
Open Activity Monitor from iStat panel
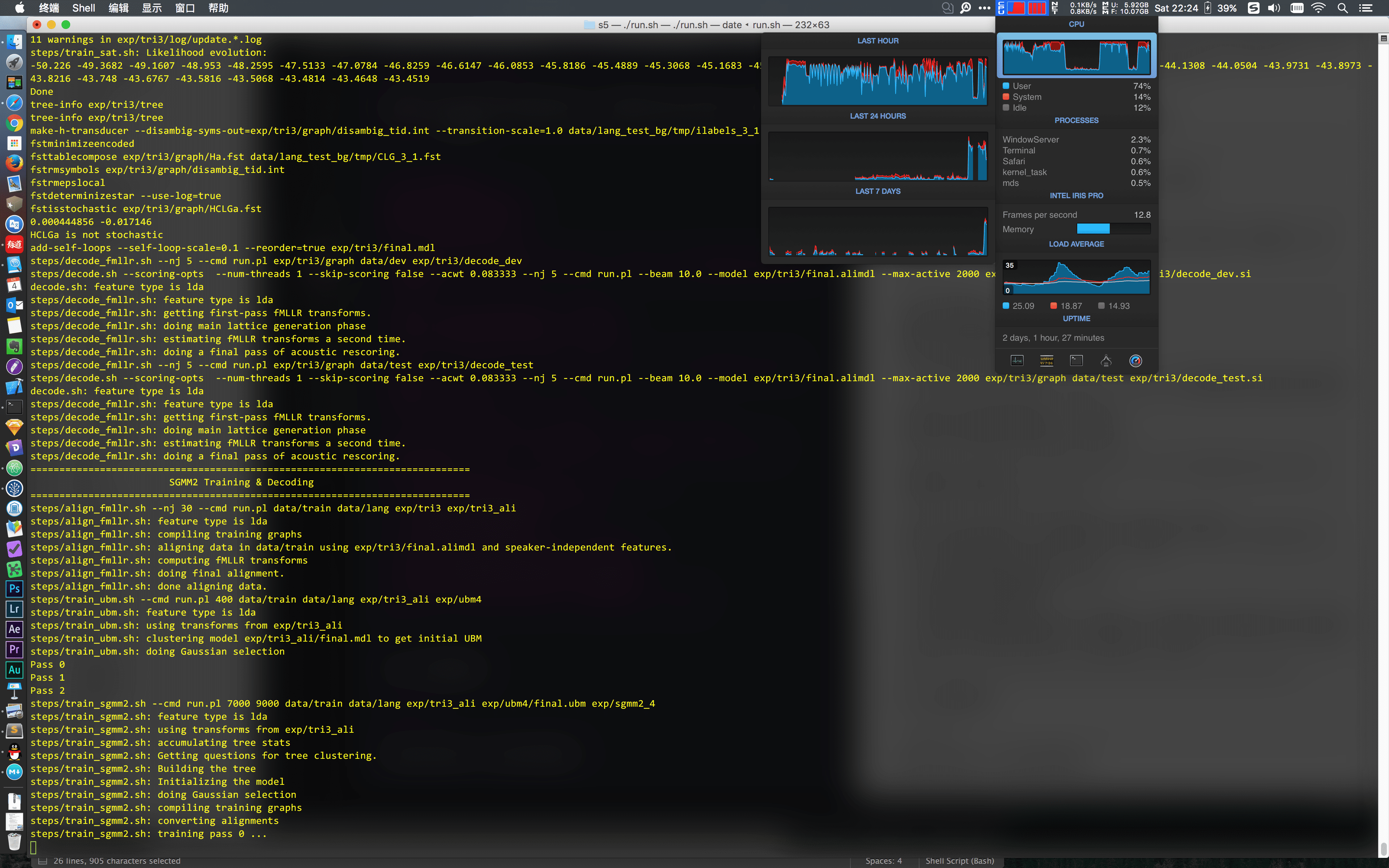pyautogui.click(x=1016, y=361)
